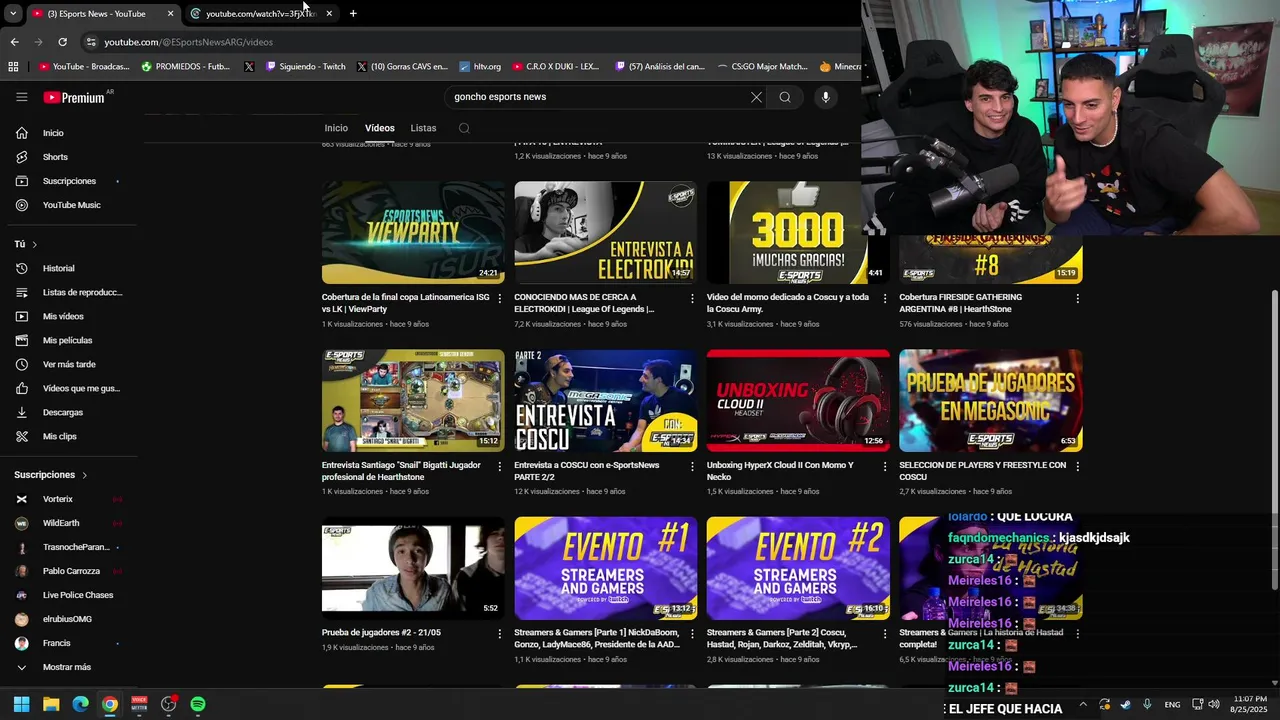Reload the page with refresh button
The image size is (1280, 720).
click(62, 42)
